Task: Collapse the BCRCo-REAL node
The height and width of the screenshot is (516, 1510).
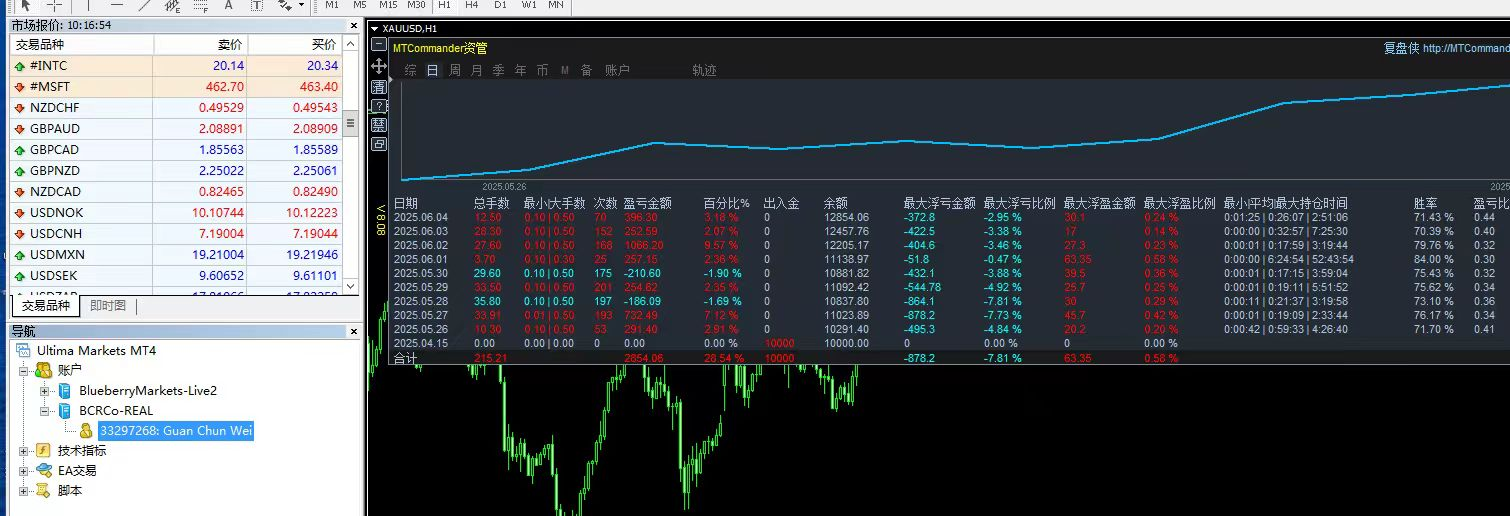Action: pos(45,411)
